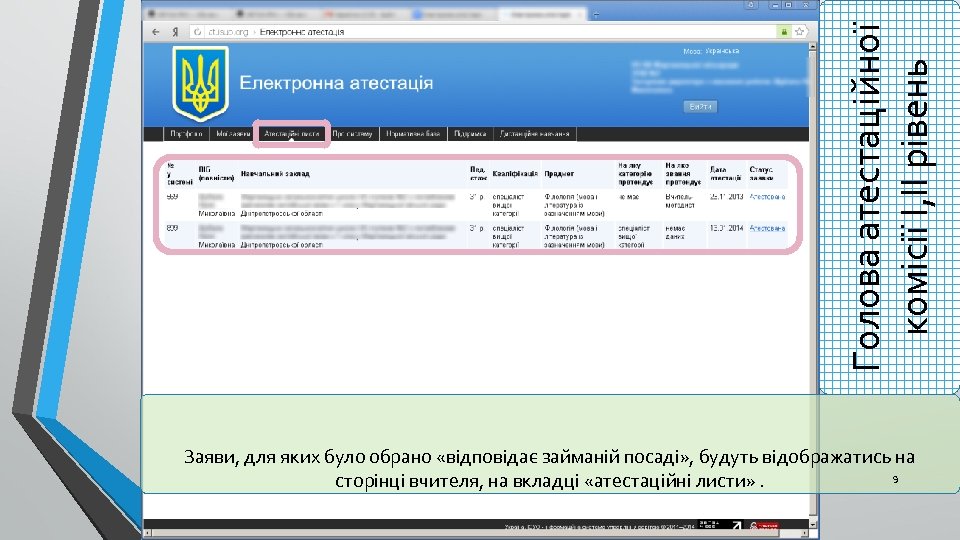Open the Дистанційне навчання menu tab
The height and width of the screenshot is (540, 960).
point(534,133)
